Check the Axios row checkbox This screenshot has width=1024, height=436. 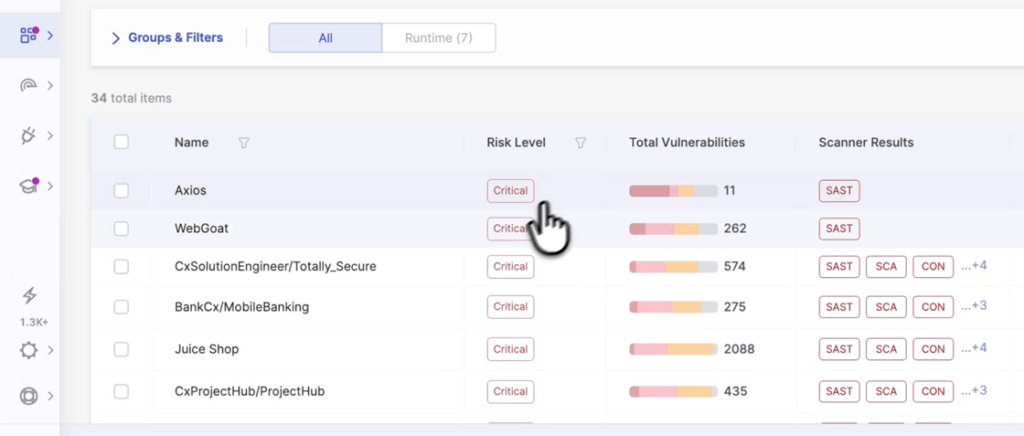click(x=121, y=191)
